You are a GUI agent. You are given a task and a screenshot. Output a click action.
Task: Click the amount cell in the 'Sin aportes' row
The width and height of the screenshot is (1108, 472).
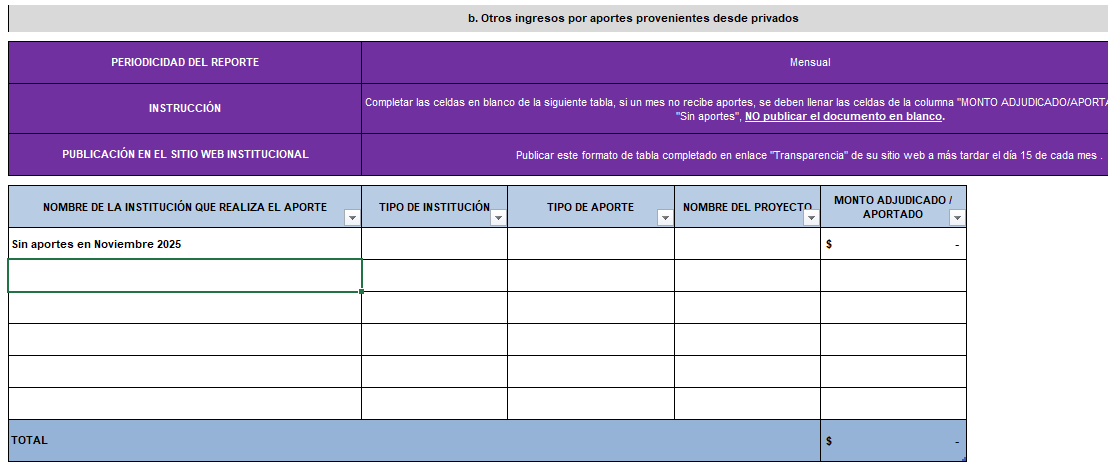click(893, 244)
